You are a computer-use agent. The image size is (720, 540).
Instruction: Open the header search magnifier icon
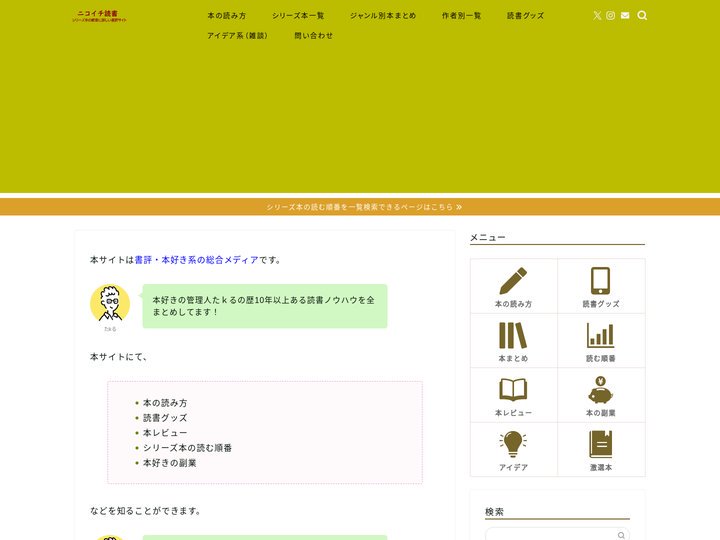click(642, 16)
